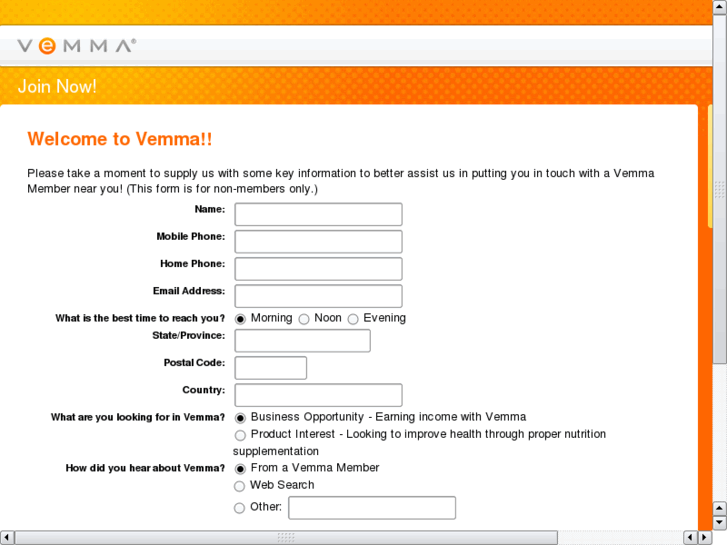This screenshot has height=545, width=727.
Task: Select Business Opportunity radio option
Action: (240, 418)
